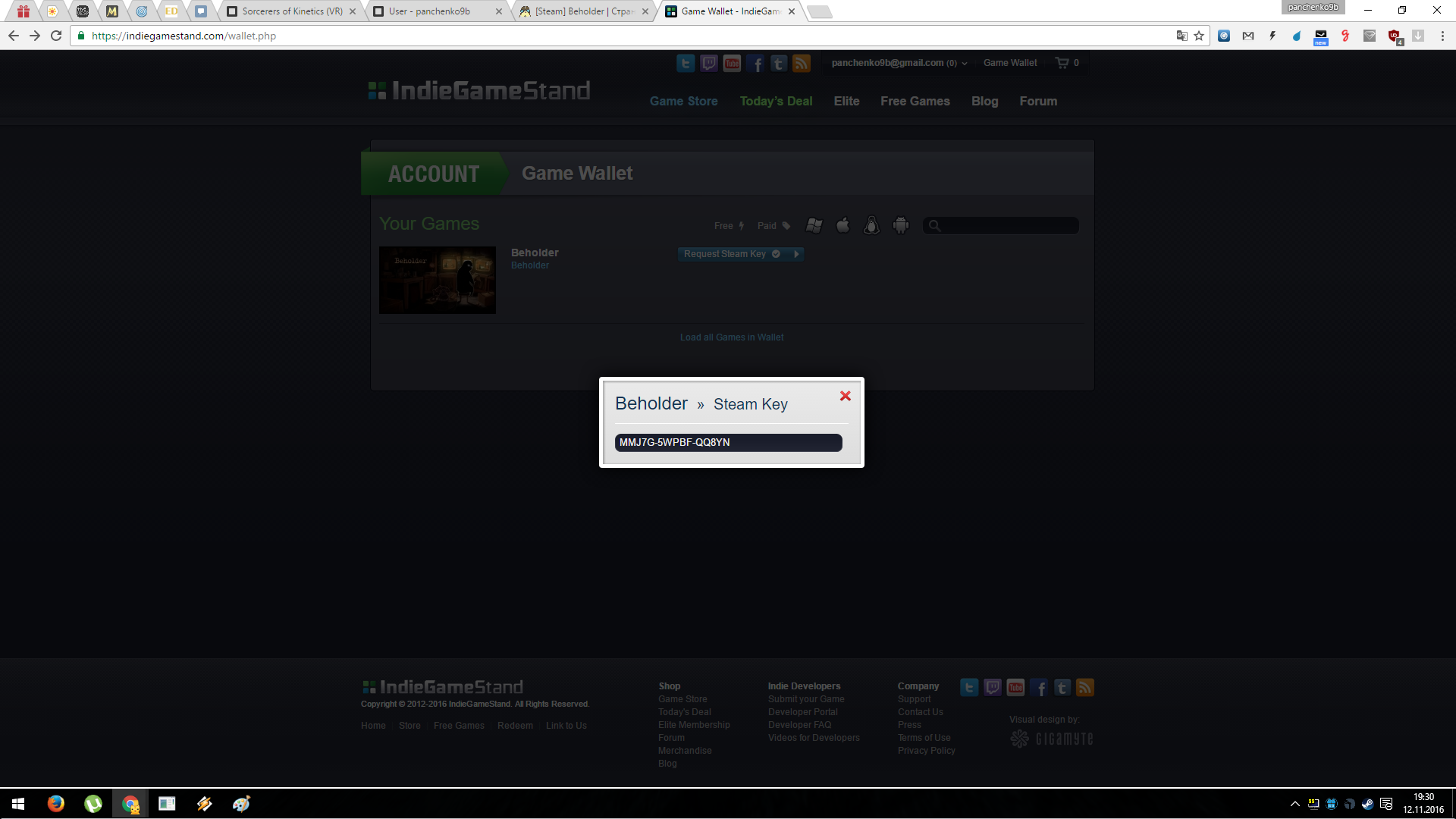Open the footer Redeem link
Image resolution: width=1456 pixels, height=819 pixels.
pos(515,726)
